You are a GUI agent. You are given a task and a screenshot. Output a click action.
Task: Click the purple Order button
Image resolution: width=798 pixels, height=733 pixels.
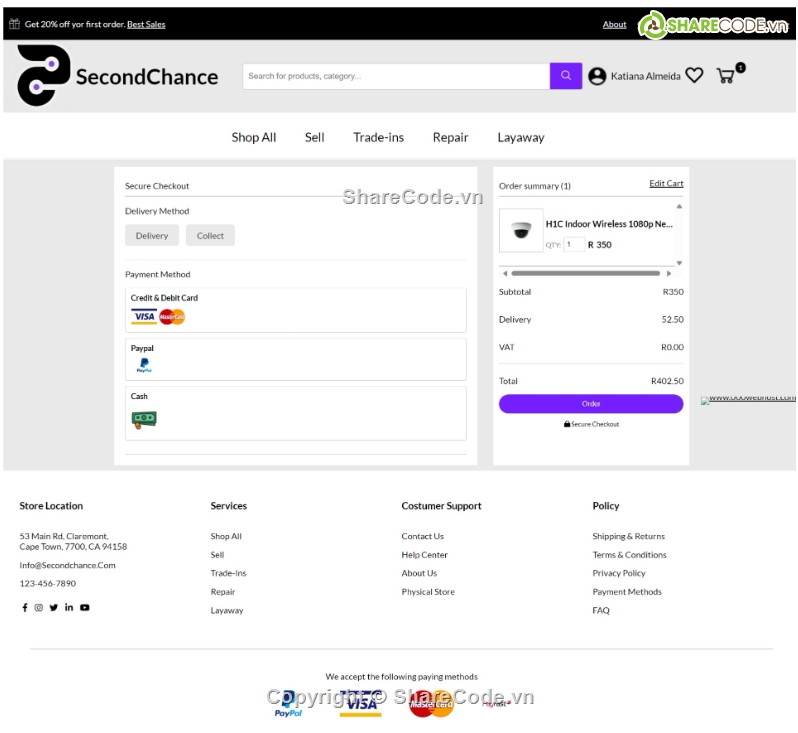pyautogui.click(x=591, y=404)
